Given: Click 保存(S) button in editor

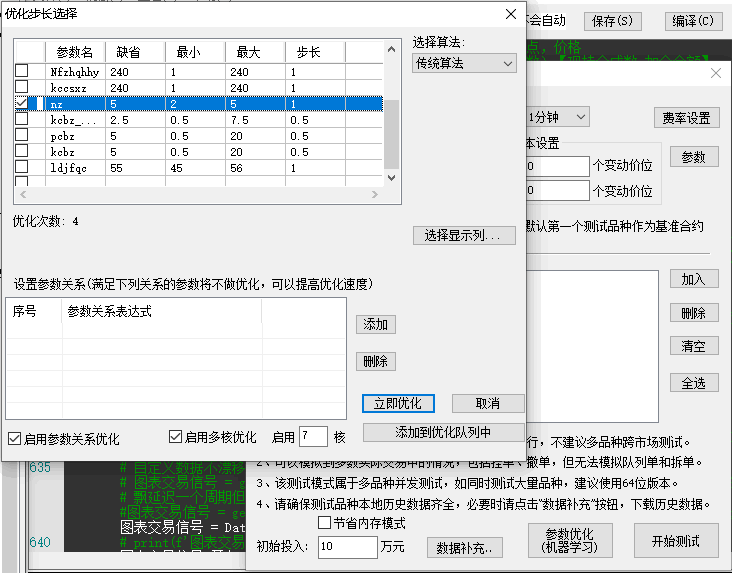Looking at the screenshot, I should click(x=612, y=21).
